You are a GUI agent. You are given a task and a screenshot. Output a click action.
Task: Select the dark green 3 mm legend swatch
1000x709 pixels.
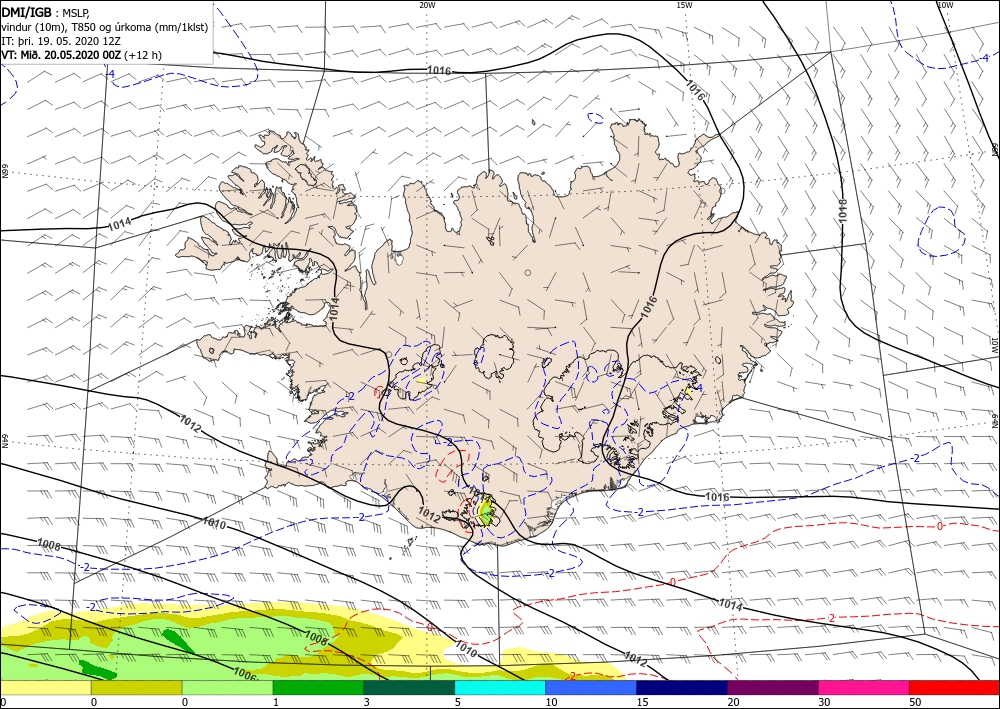pyautogui.click(x=409, y=687)
